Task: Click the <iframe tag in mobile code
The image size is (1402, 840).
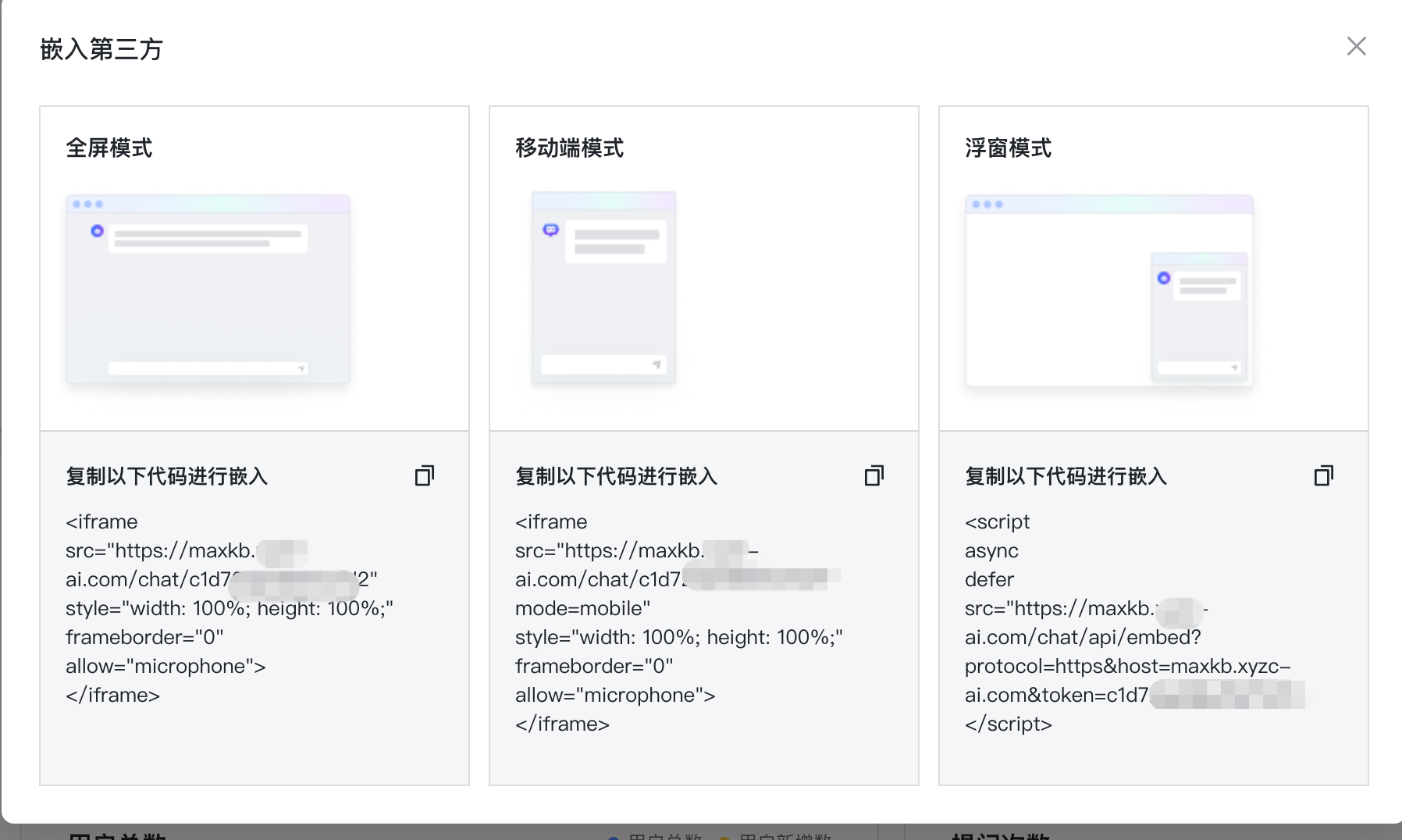Action: point(551,521)
